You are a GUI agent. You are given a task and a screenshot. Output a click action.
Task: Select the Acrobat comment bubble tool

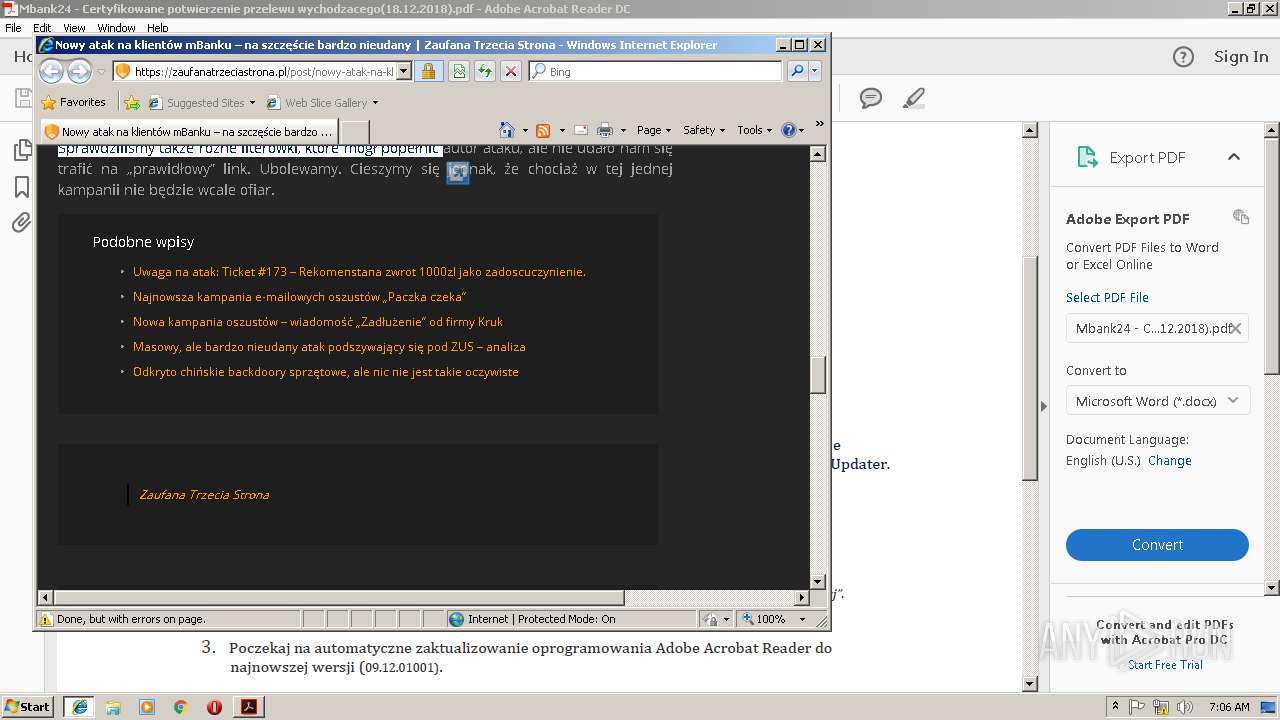pyautogui.click(x=871, y=98)
